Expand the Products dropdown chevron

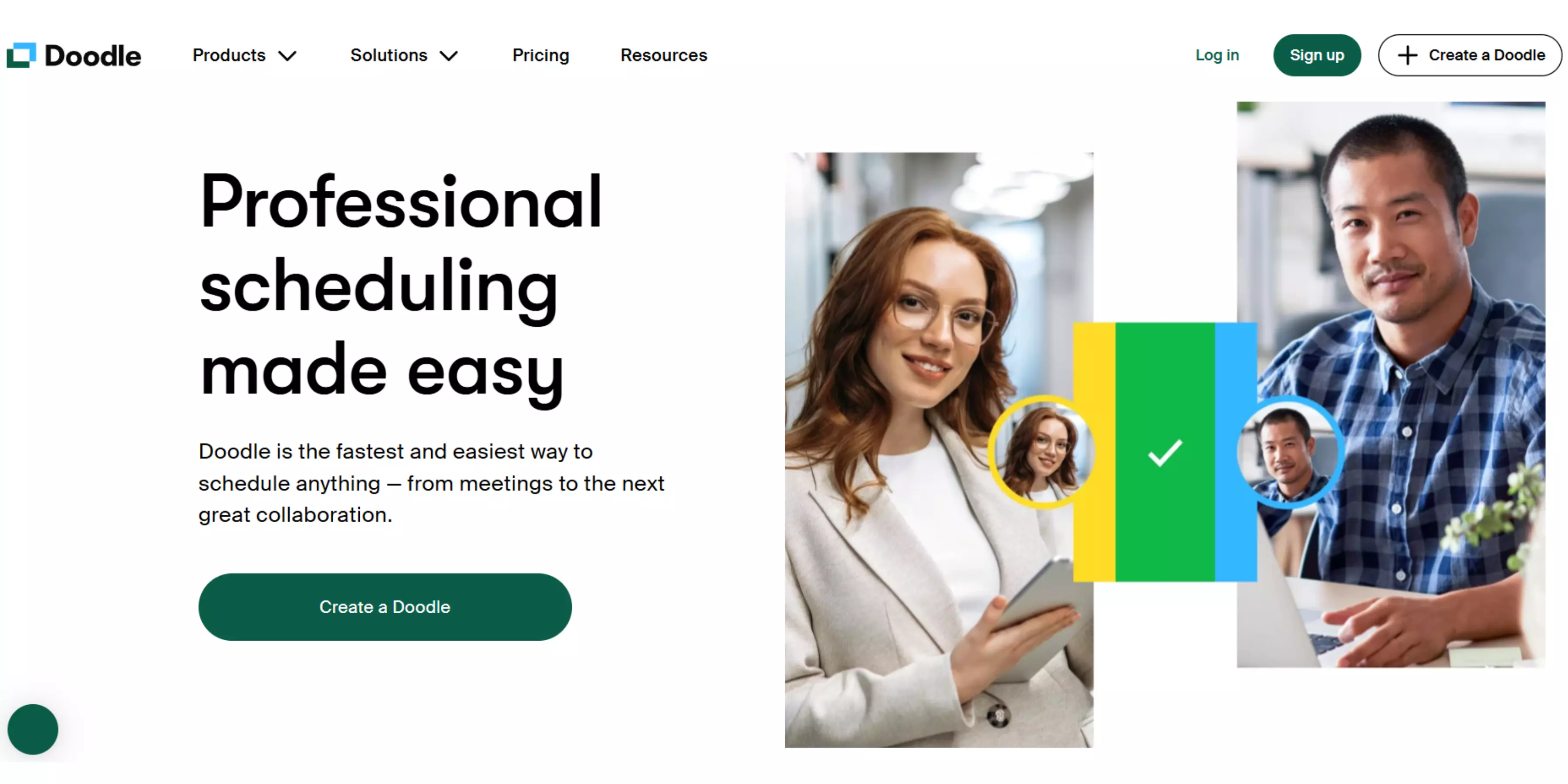click(287, 56)
